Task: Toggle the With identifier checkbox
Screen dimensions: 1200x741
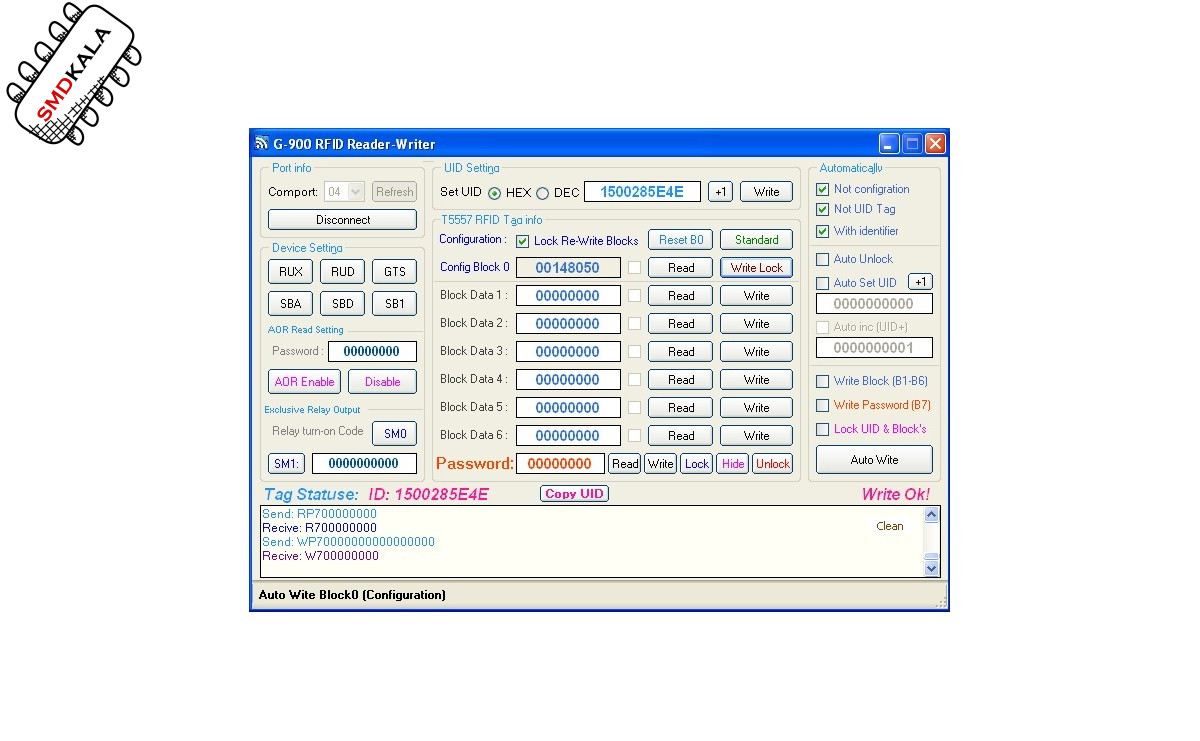Action: click(822, 231)
